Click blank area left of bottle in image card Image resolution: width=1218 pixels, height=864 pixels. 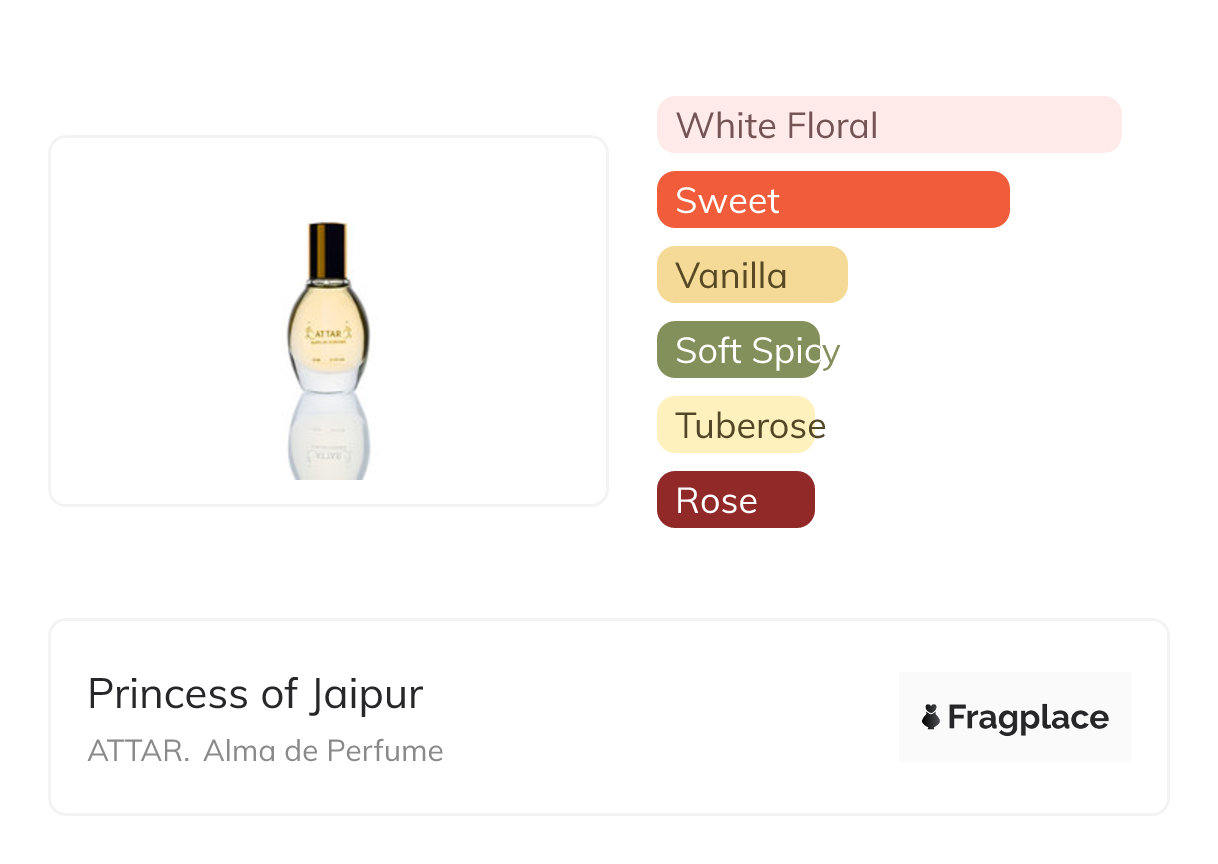160,320
